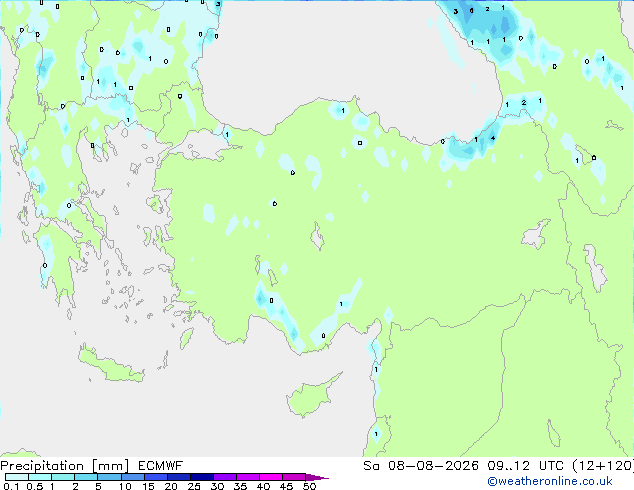634x490 pixels.
Task: Click the '(12+120)' forecast run text
Action: click(x=603, y=466)
